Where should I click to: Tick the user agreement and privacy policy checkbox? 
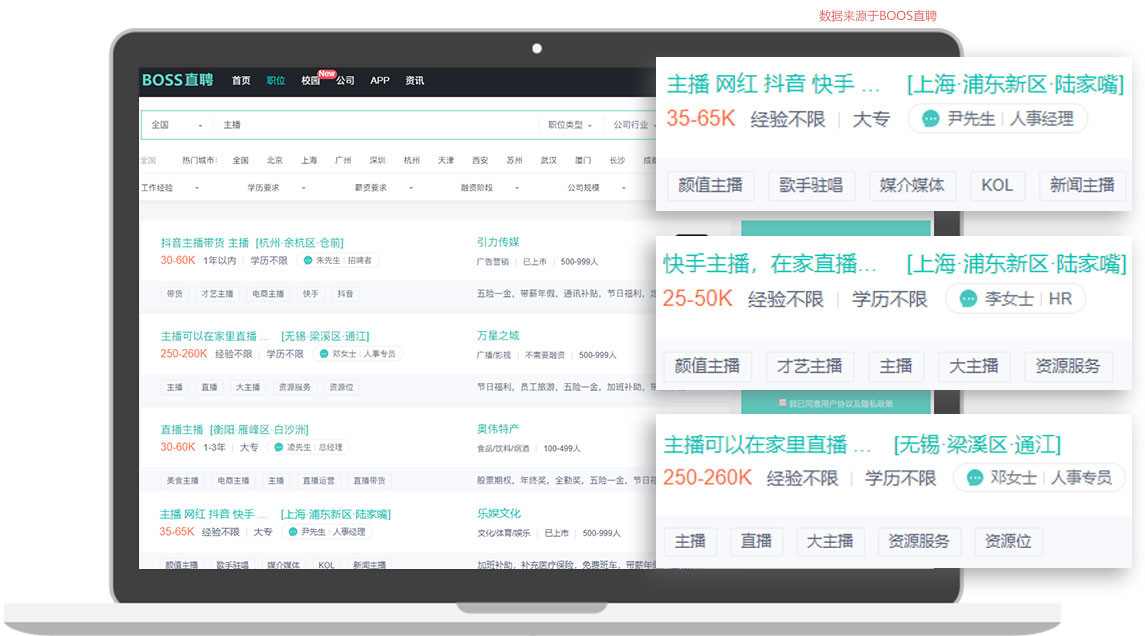coord(782,403)
